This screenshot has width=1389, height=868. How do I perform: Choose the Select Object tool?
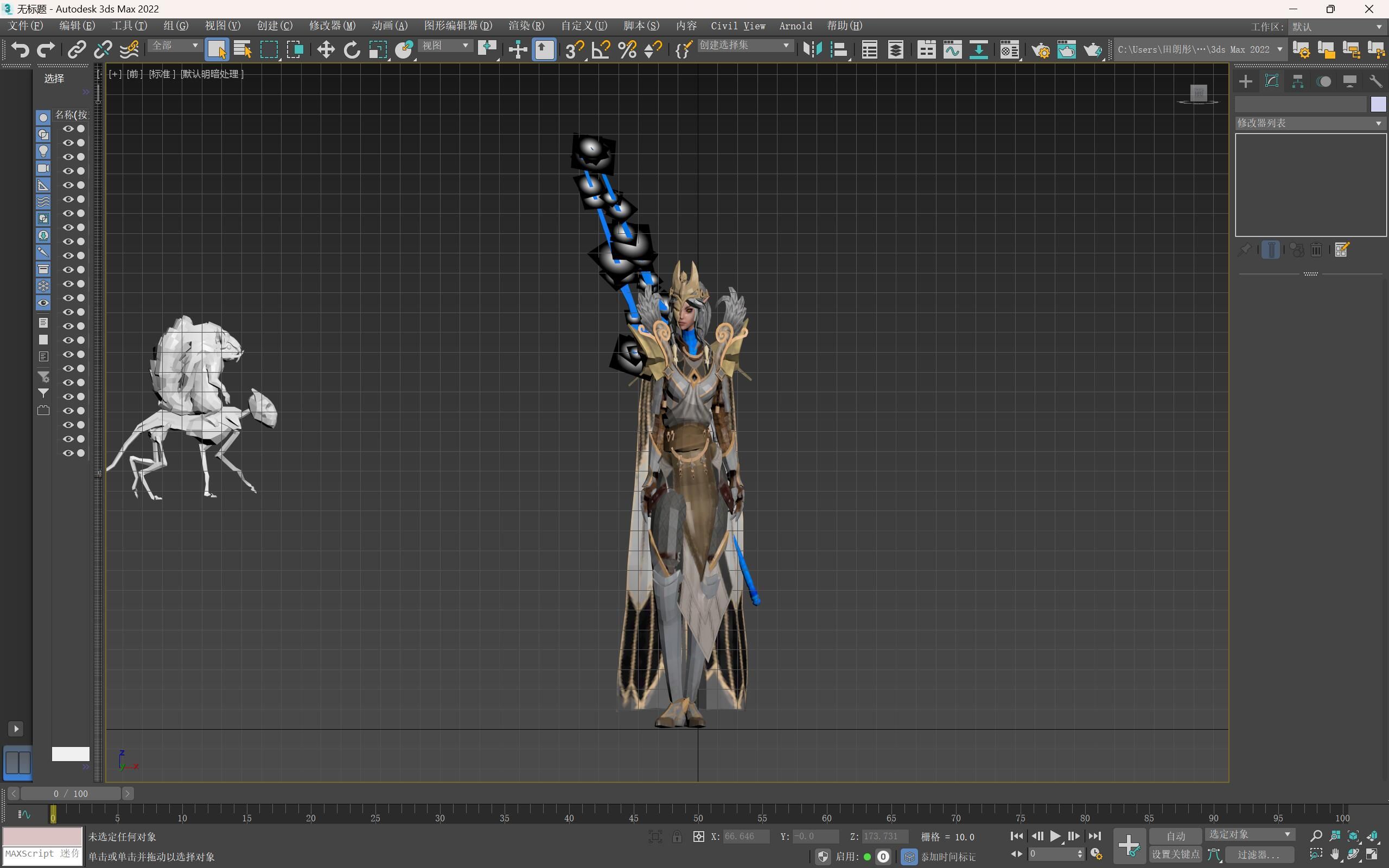(217, 50)
